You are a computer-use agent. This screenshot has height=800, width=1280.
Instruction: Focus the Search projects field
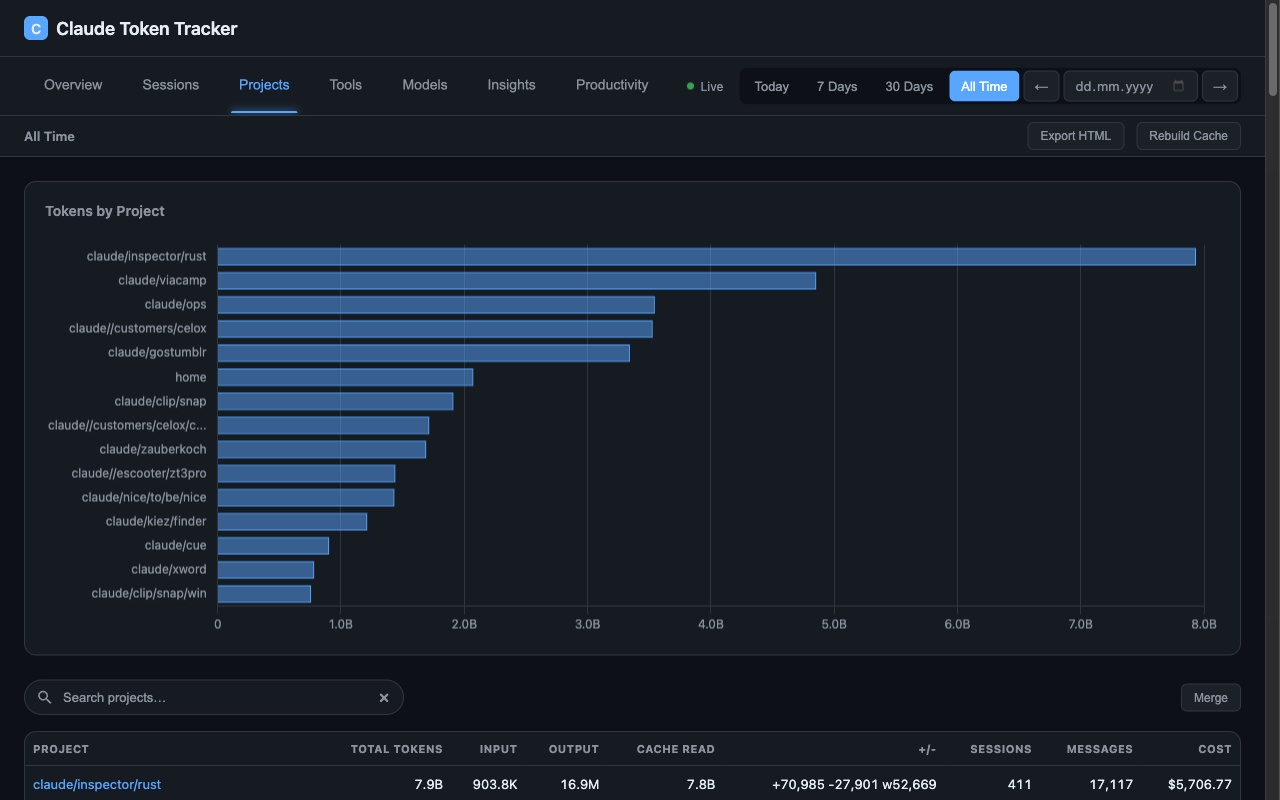coord(214,698)
